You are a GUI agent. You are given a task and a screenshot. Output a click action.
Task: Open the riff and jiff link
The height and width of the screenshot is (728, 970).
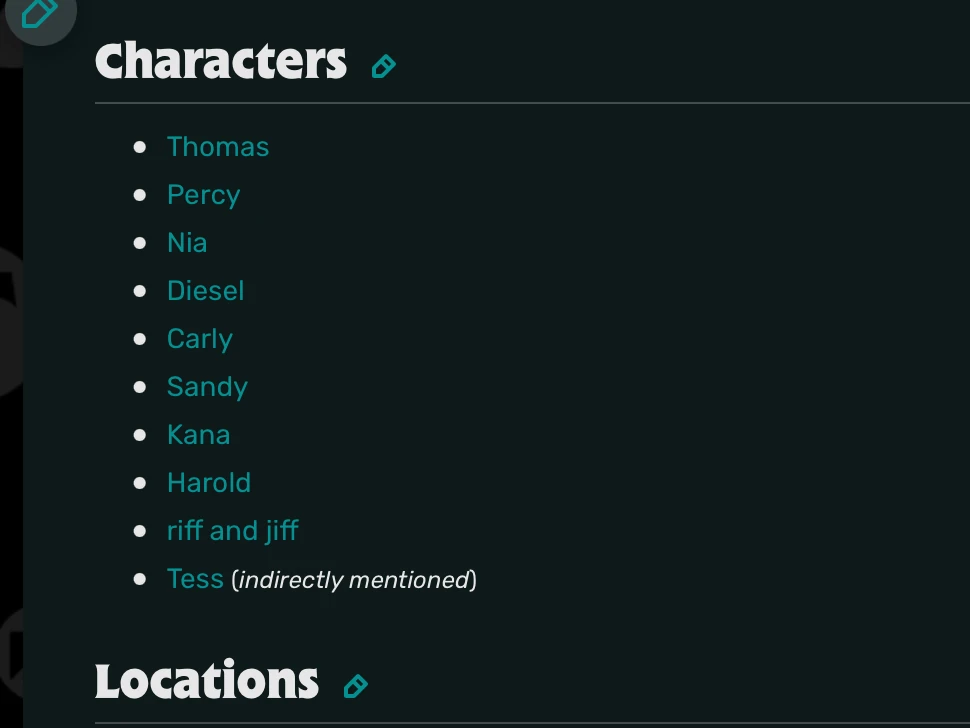(x=232, y=531)
